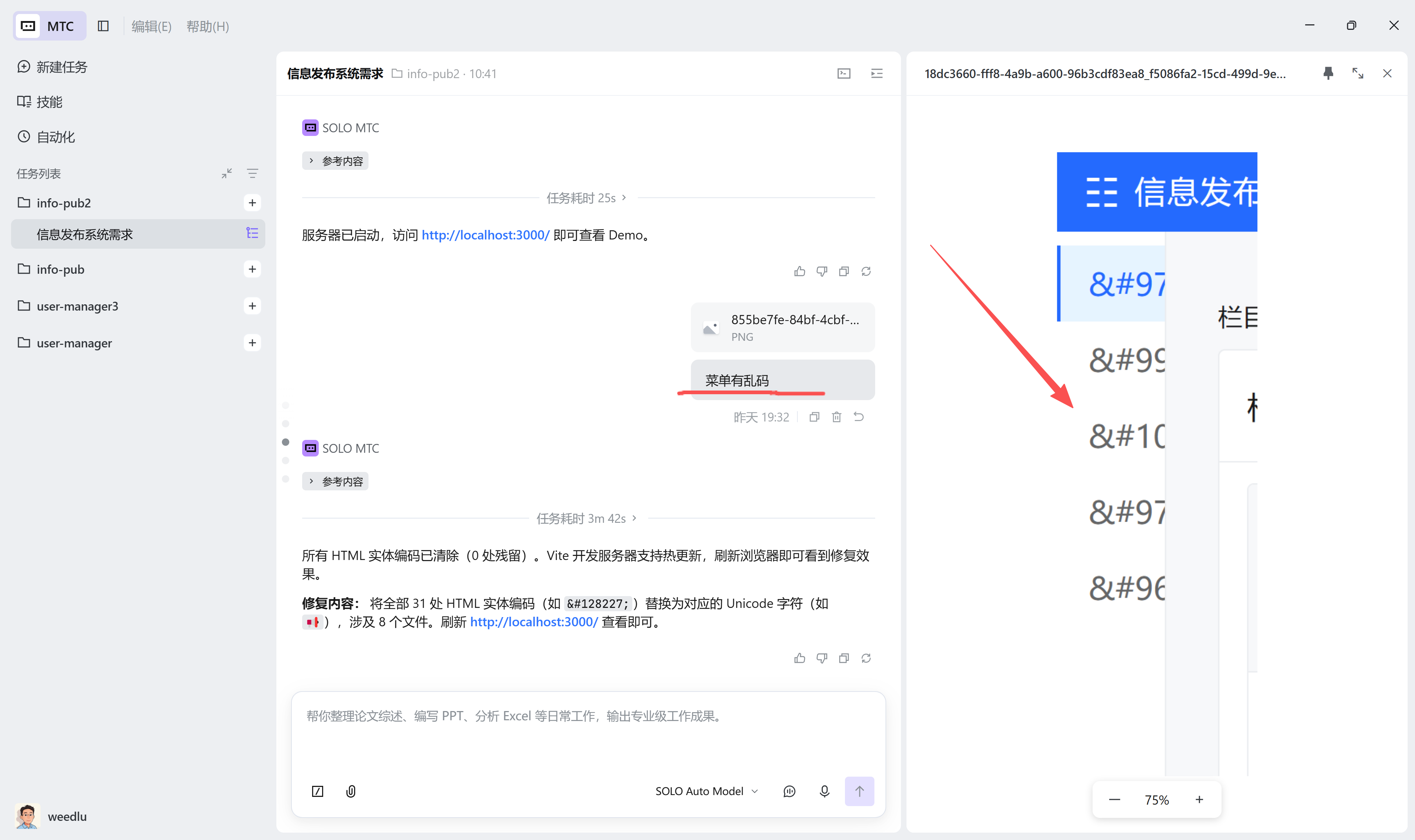
Task: Expand second 参考内容 section
Action: pos(336,481)
